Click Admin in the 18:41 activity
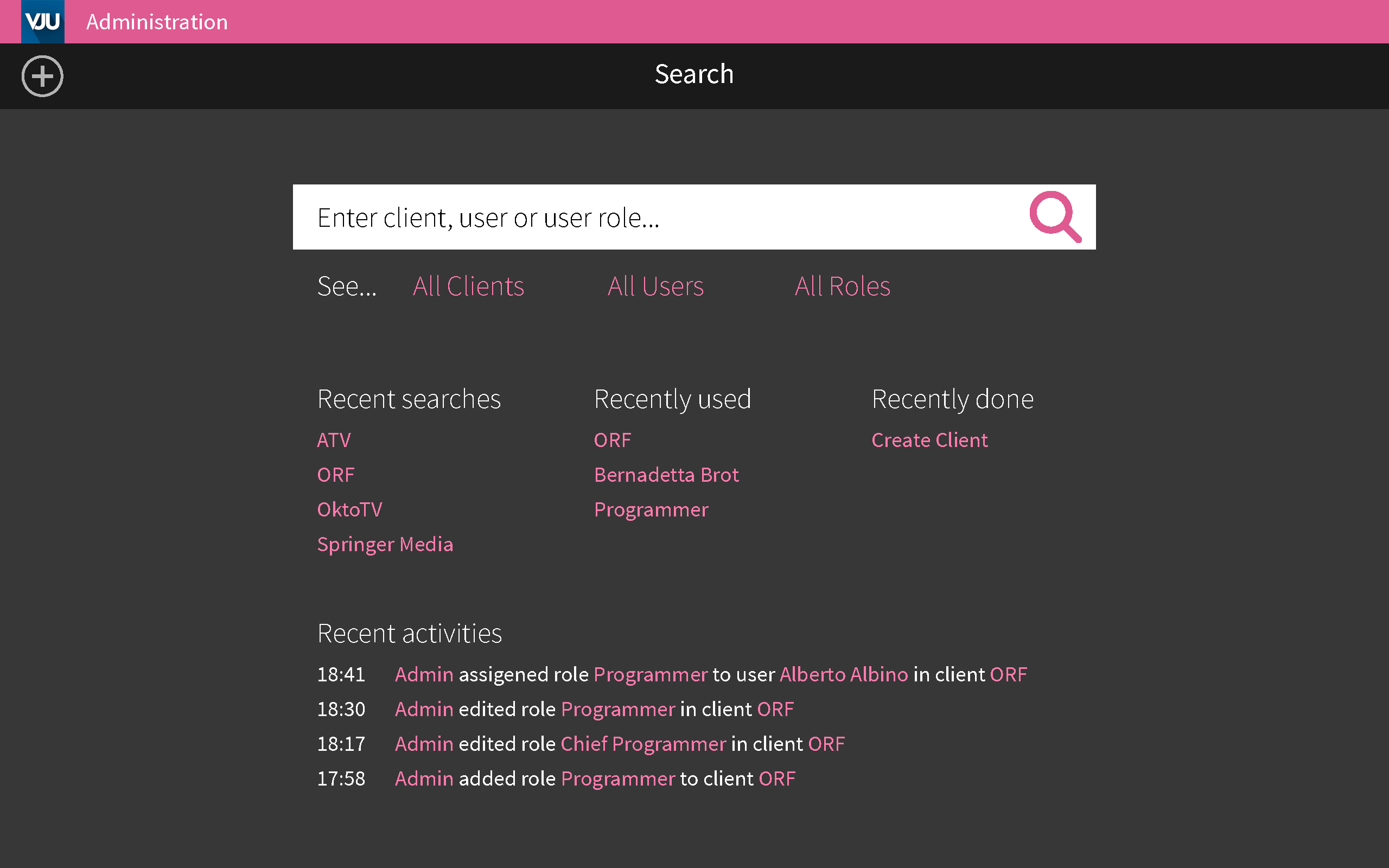Image resolution: width=1389 pixels, height=868 pixels. [424, 674]
